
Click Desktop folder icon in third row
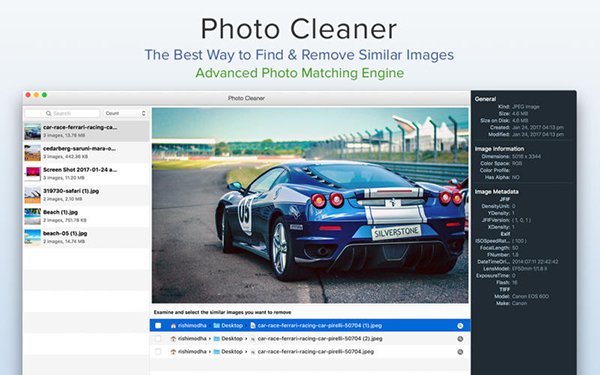click(x=217, y=352)
